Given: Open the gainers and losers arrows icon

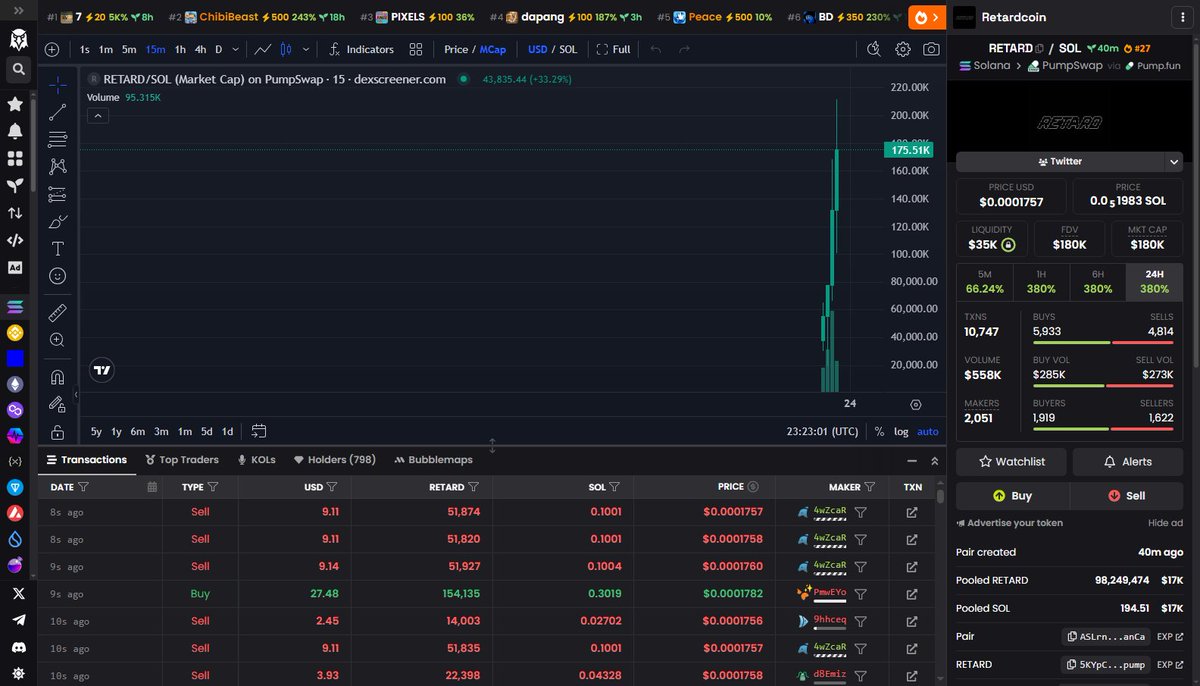Looking at the screenshot, I should [15, 213].
